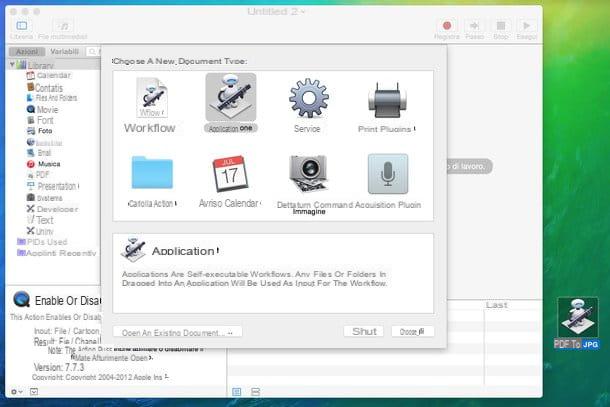Select the Email library category

tap(39, 153)
